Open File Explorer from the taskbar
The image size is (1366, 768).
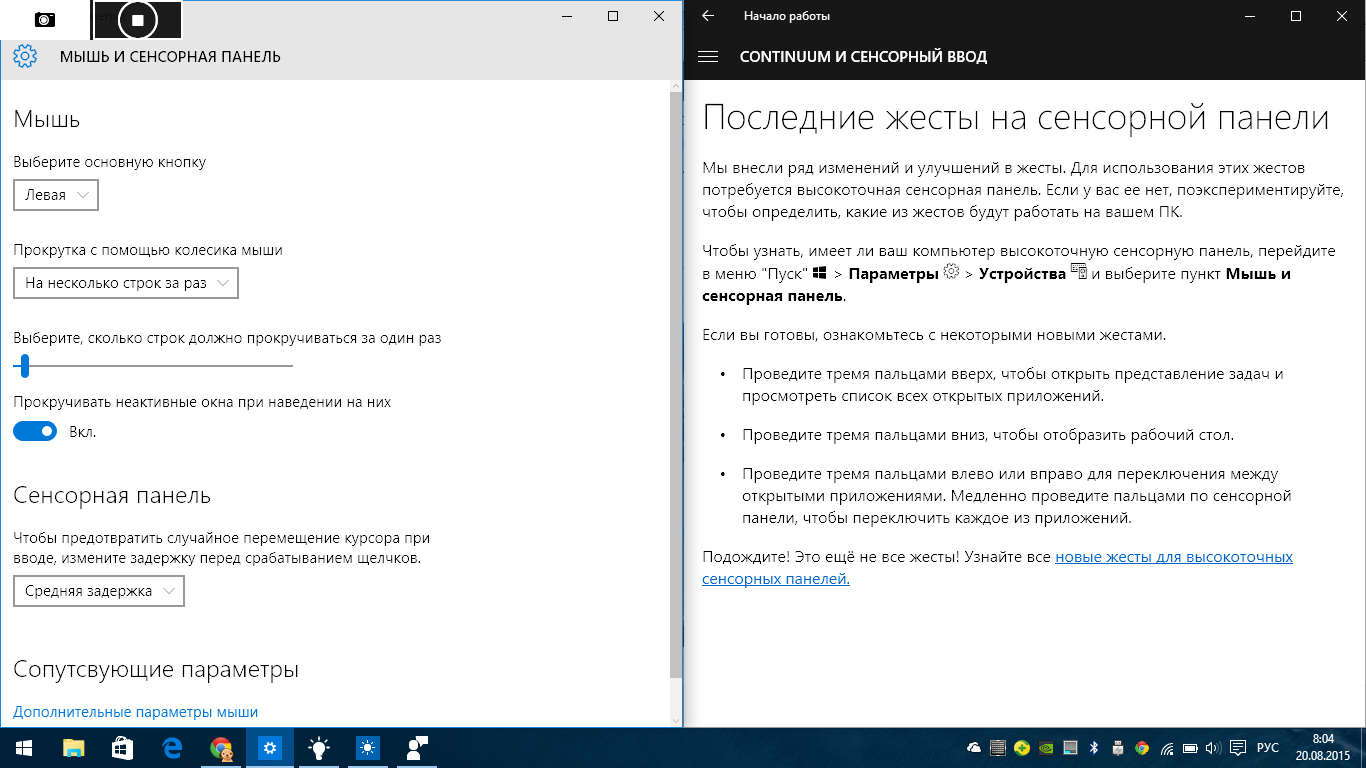click(74, 747)
